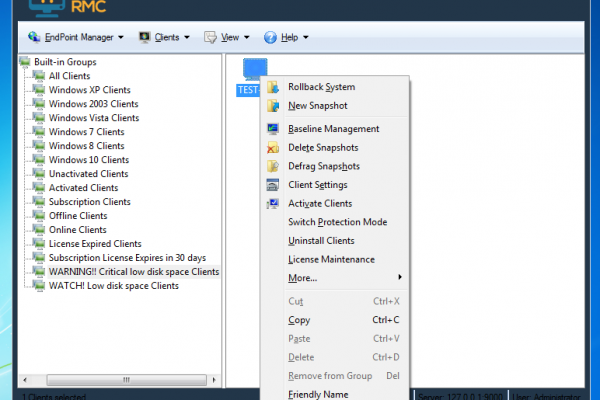The image size is (600, 400).
Task: Click the Client Settings icon
Action: (273, 185)
